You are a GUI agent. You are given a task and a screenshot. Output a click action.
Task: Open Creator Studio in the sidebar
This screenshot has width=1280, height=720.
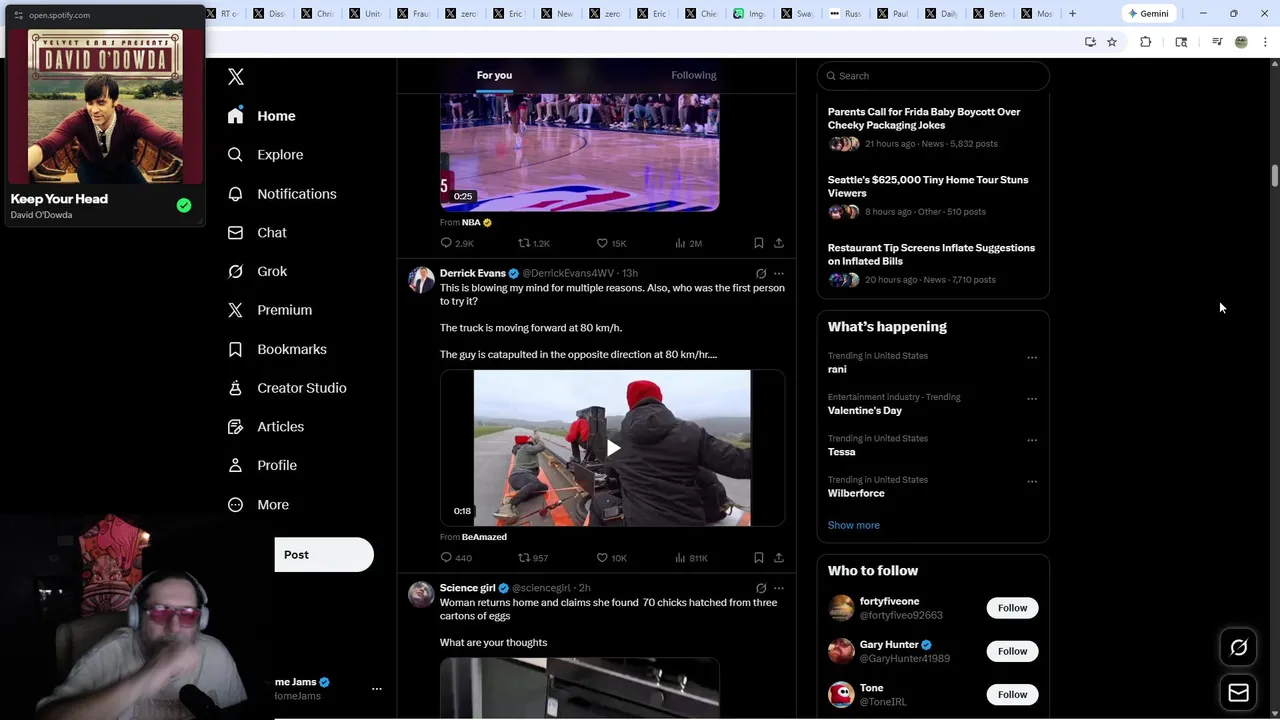point(287,388)
